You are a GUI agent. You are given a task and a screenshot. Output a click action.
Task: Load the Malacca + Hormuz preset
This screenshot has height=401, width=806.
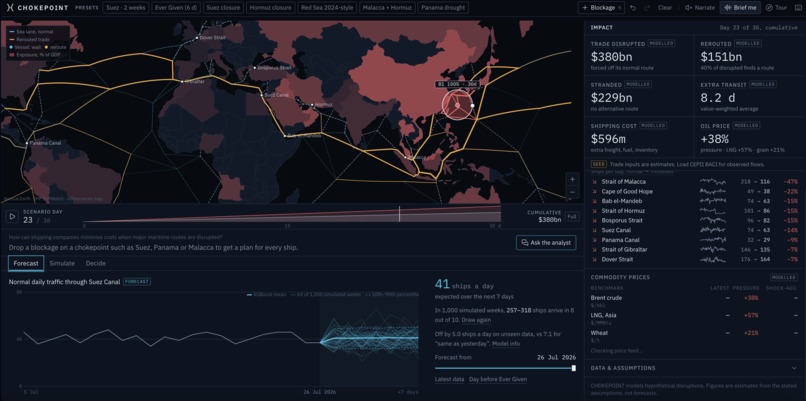(387, 8)
